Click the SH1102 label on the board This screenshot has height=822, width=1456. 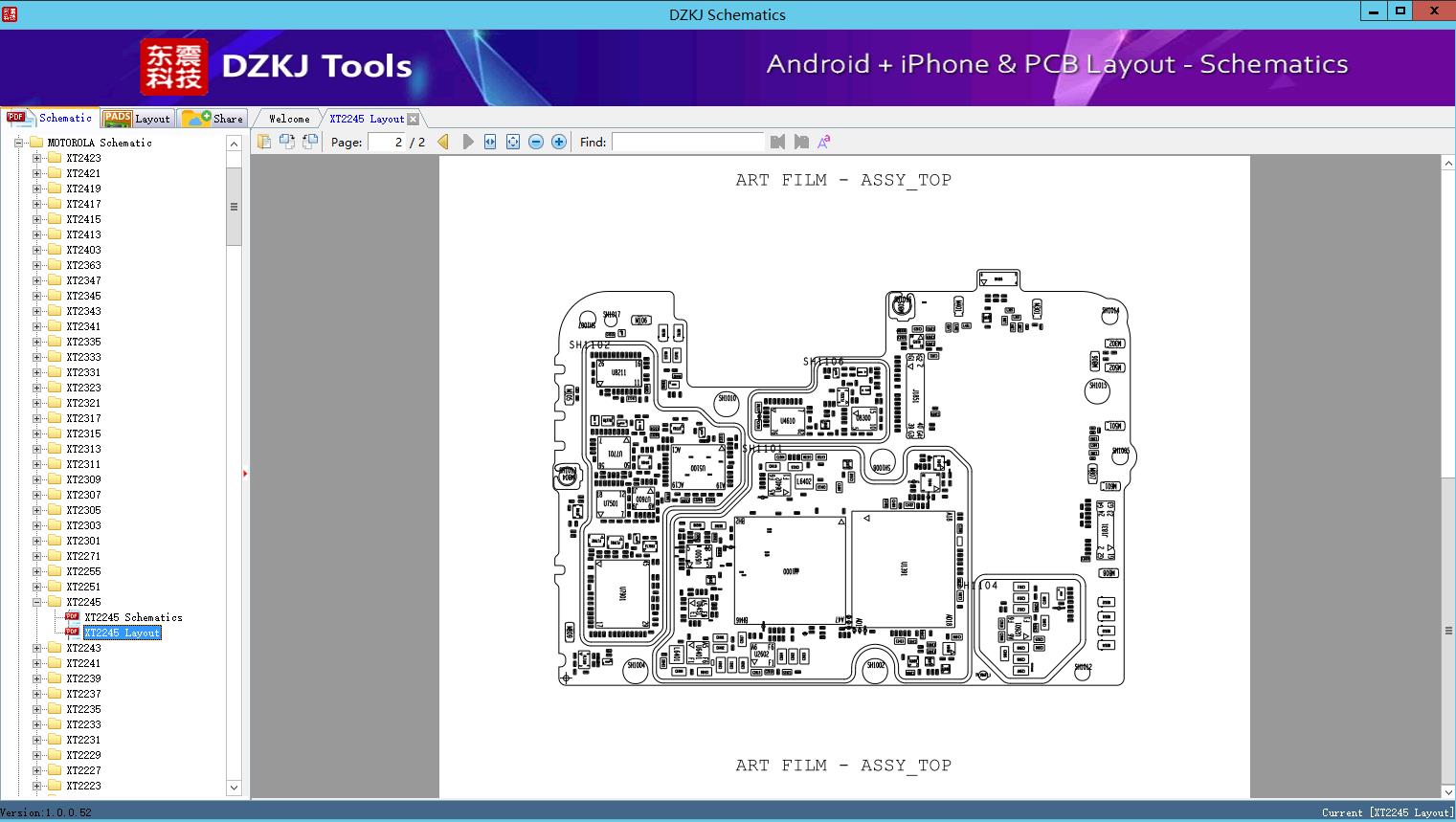(590, 345)
